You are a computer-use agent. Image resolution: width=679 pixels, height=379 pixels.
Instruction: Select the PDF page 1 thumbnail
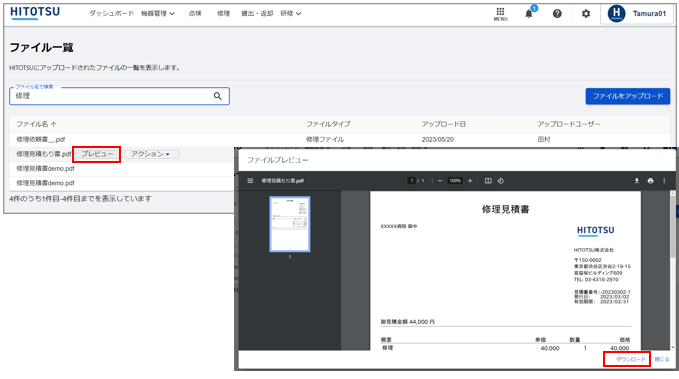(x=290, y=224)
